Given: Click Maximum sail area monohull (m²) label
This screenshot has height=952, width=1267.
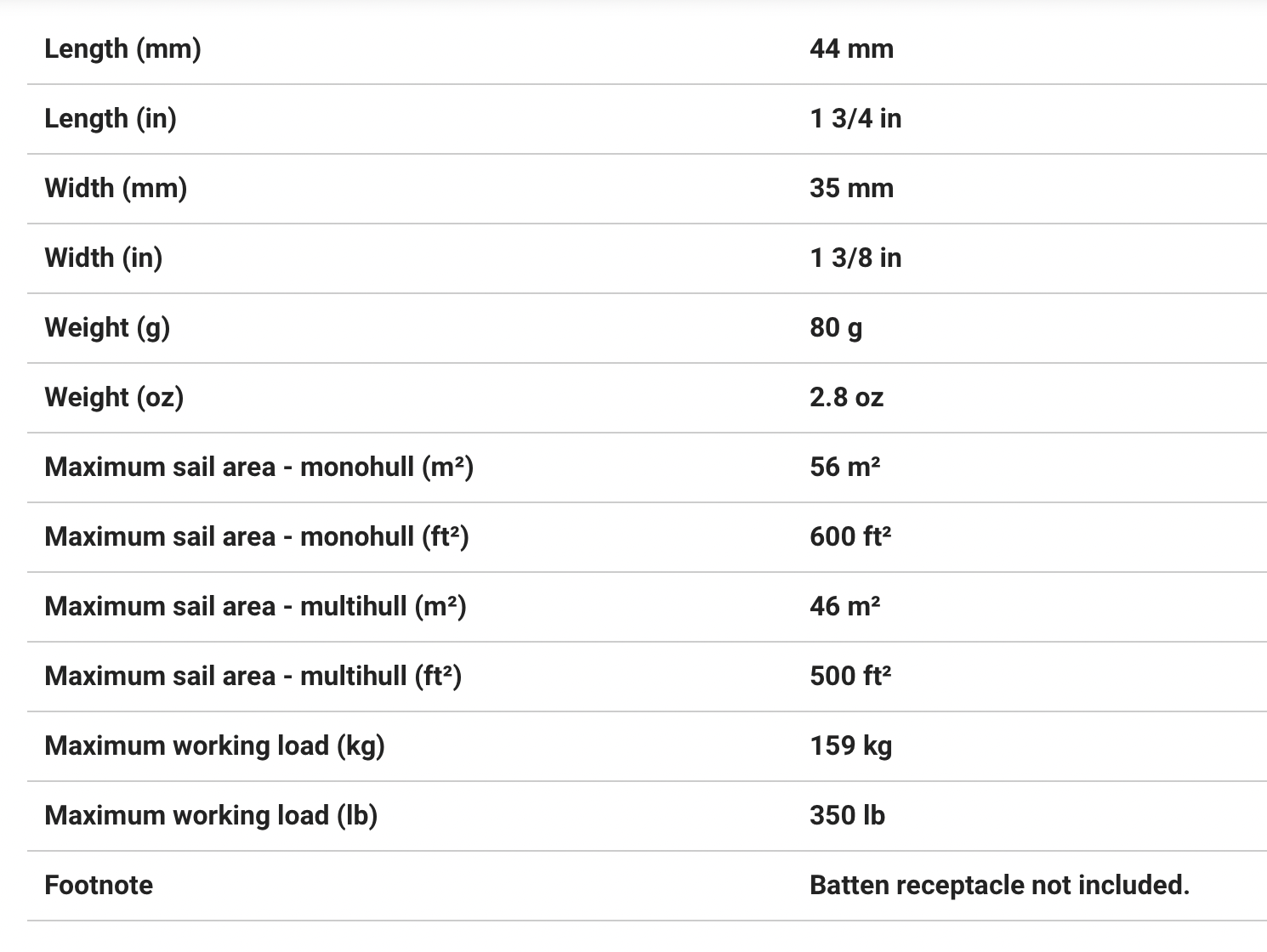Looking at the screenshot, I should (259, 467).
